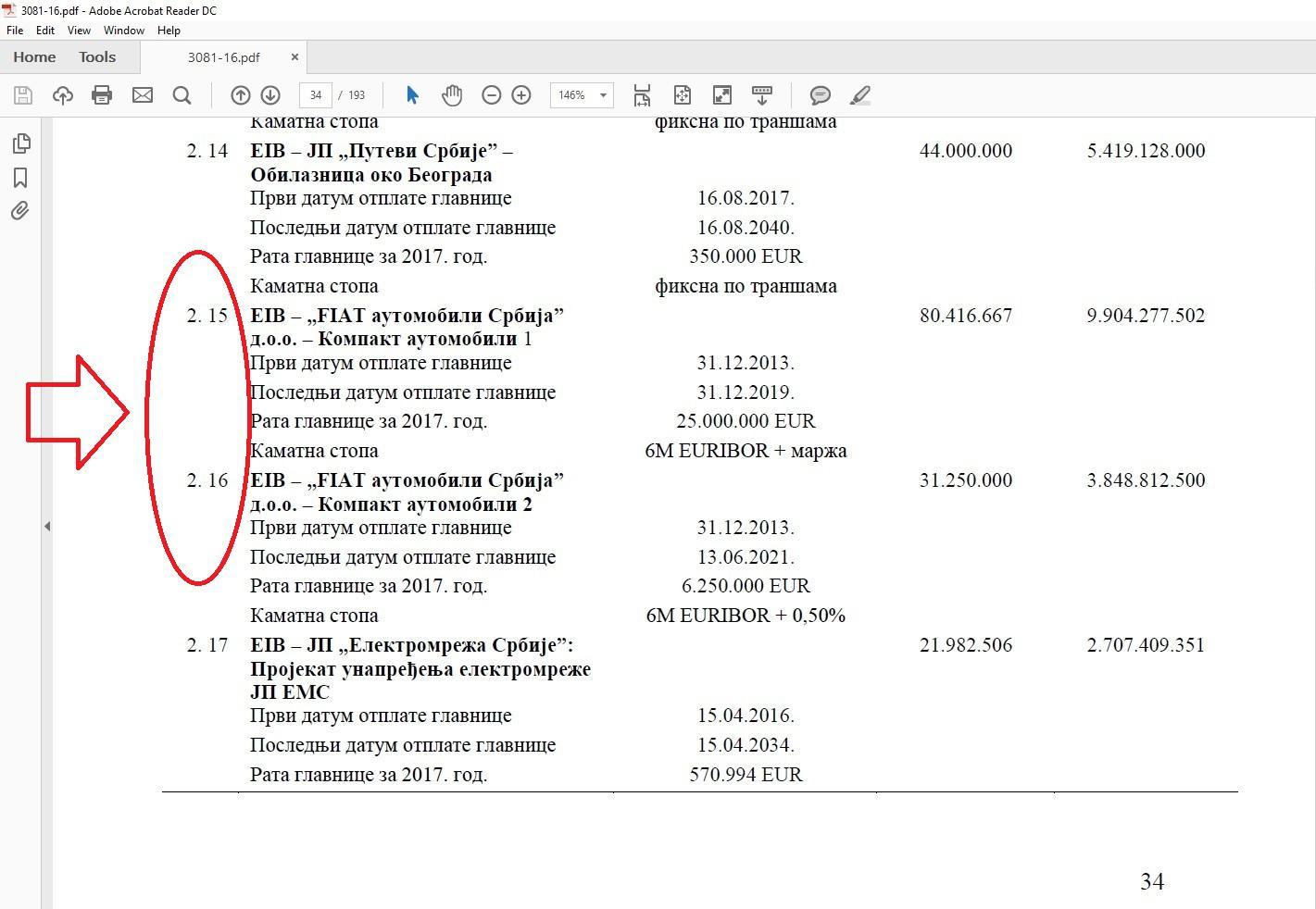Image resolution: width=1316 pixels, height=909 pixels.
Task: Activate the Hand pan tool
Action: [452, 95]
